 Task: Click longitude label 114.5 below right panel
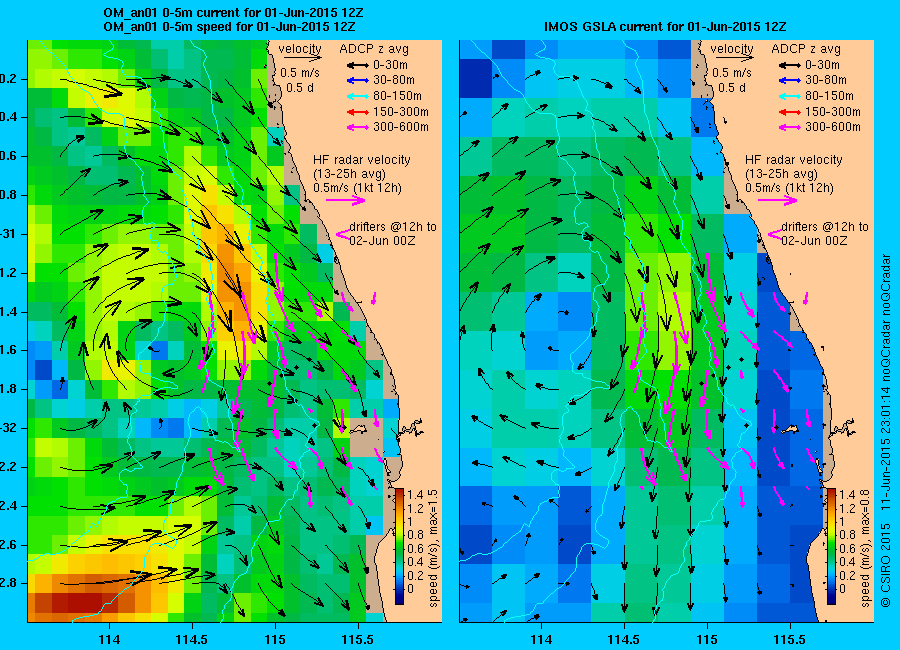624,640
